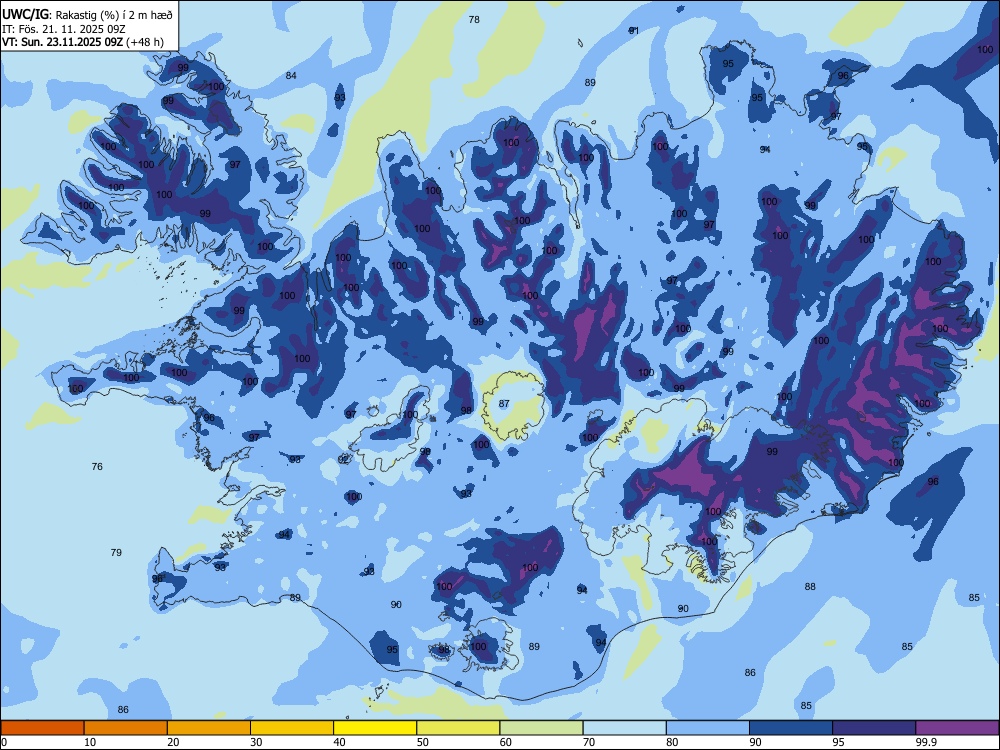Click the 60–70 light green legend swatch

(x=541, y=728)
